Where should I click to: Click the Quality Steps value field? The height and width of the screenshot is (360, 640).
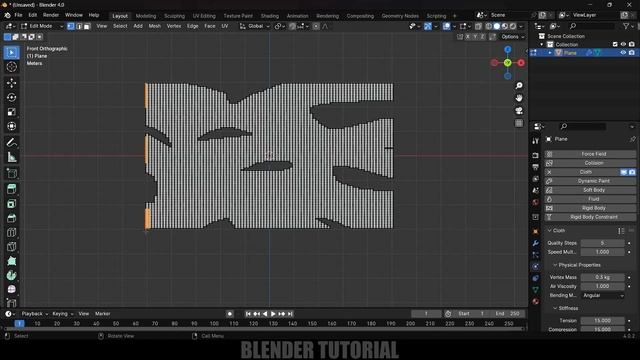pyautogui.click(x=603, y=243)
